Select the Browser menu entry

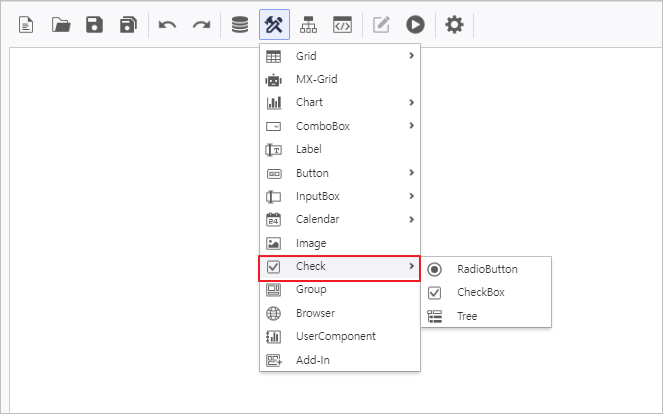click(340, 313)
